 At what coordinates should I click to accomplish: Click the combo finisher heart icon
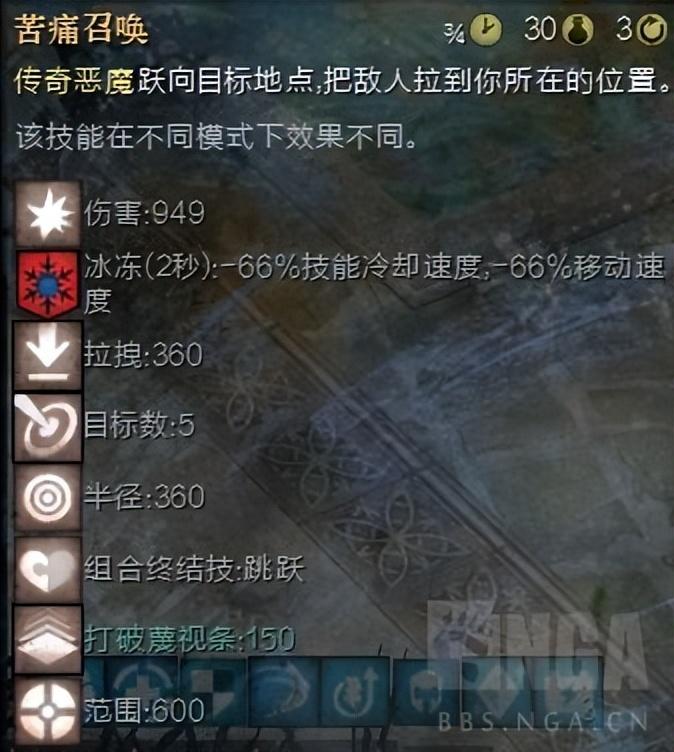coord(47,569)
